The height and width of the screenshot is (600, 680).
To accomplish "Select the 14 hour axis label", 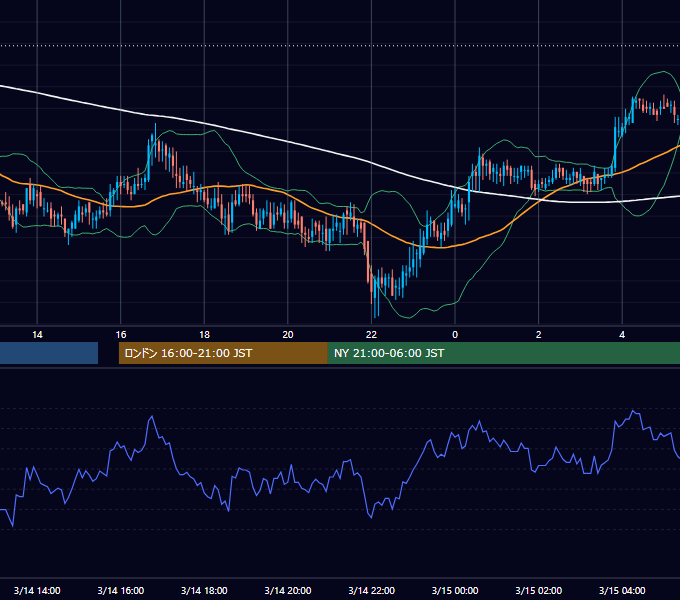I will tap(37, 335).
